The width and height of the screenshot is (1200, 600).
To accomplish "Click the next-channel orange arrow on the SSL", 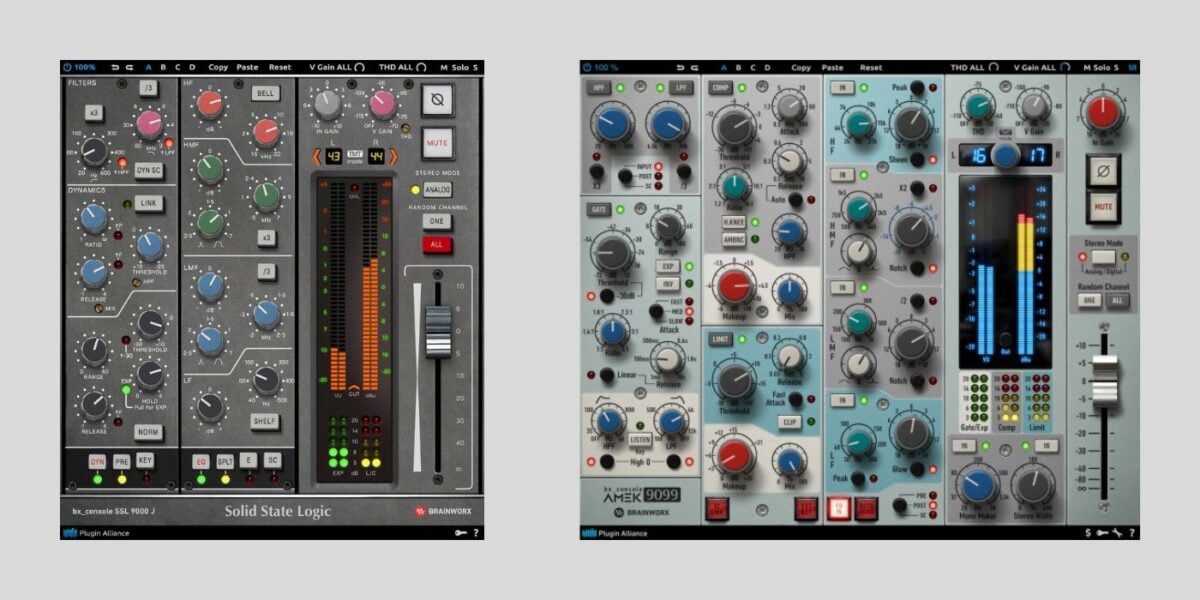I will pos(393,156).
